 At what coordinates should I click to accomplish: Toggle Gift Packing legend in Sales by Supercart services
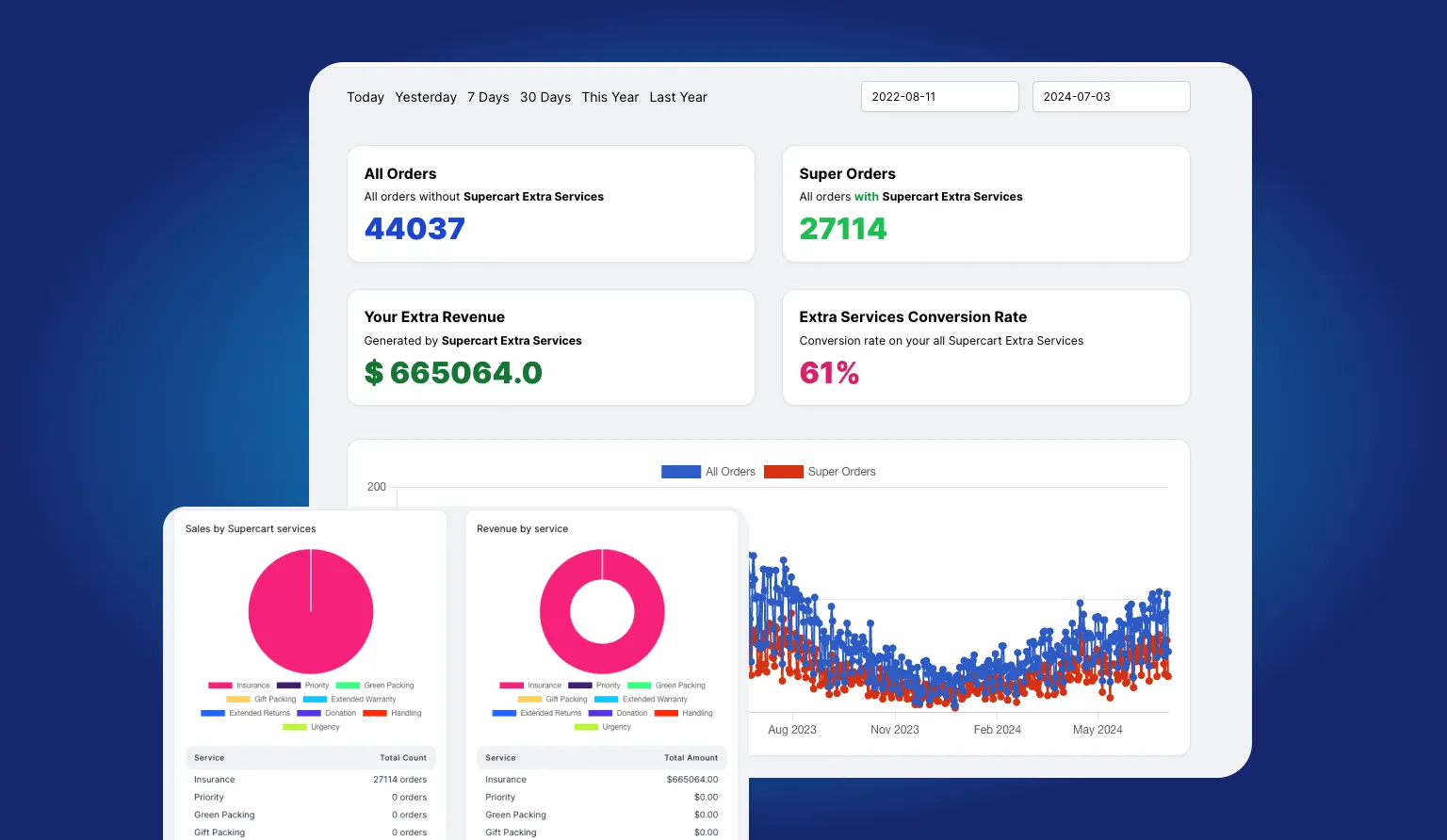point(261,700)
